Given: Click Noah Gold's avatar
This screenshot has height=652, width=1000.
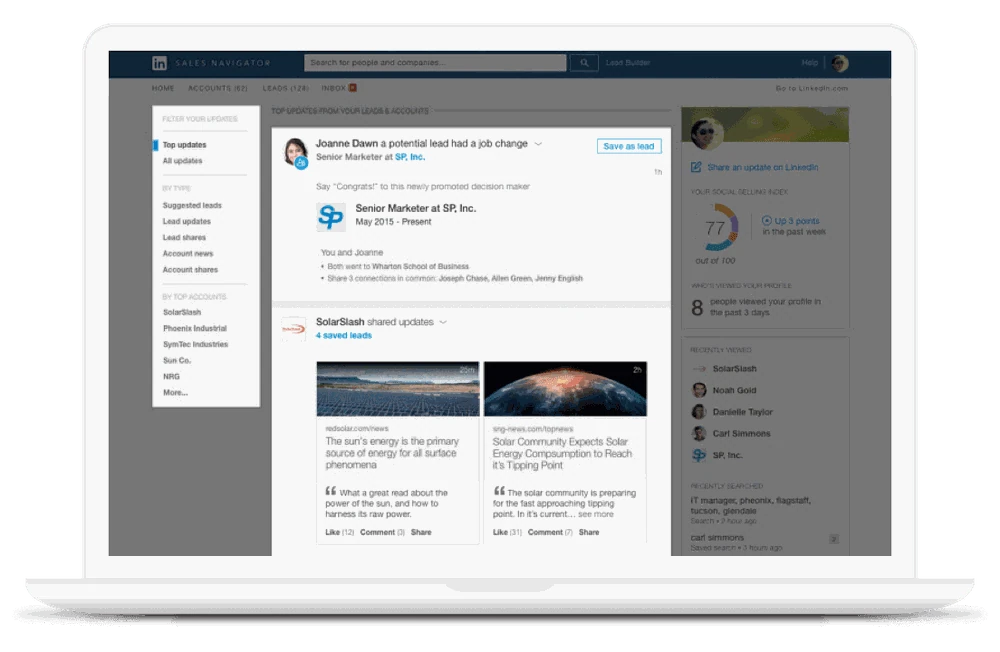Looking at the screenshot, I should 699,390.
